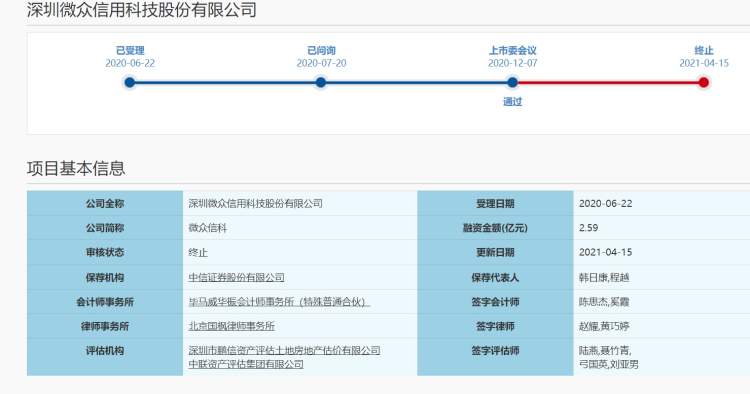Viewport: 750px width, 394px height.
Task: Click the company full name value in the table
Action: click(x=255, y=203)
